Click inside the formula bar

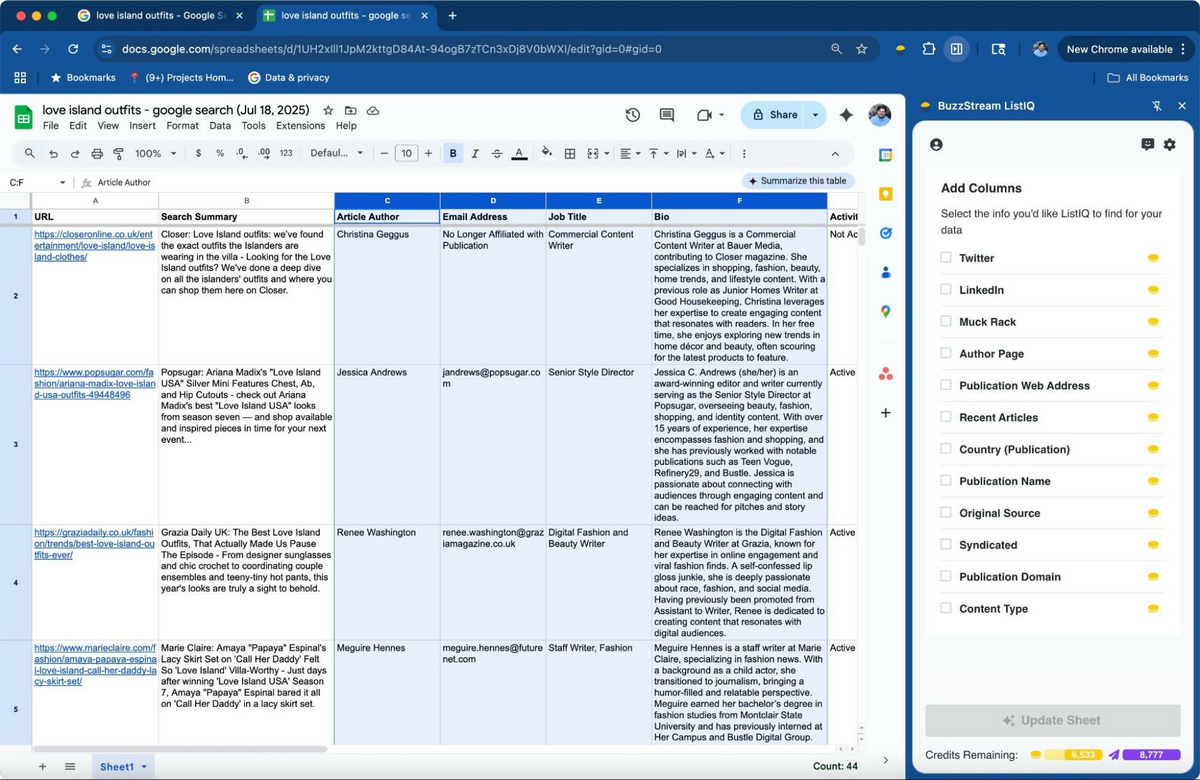point(300,184)
